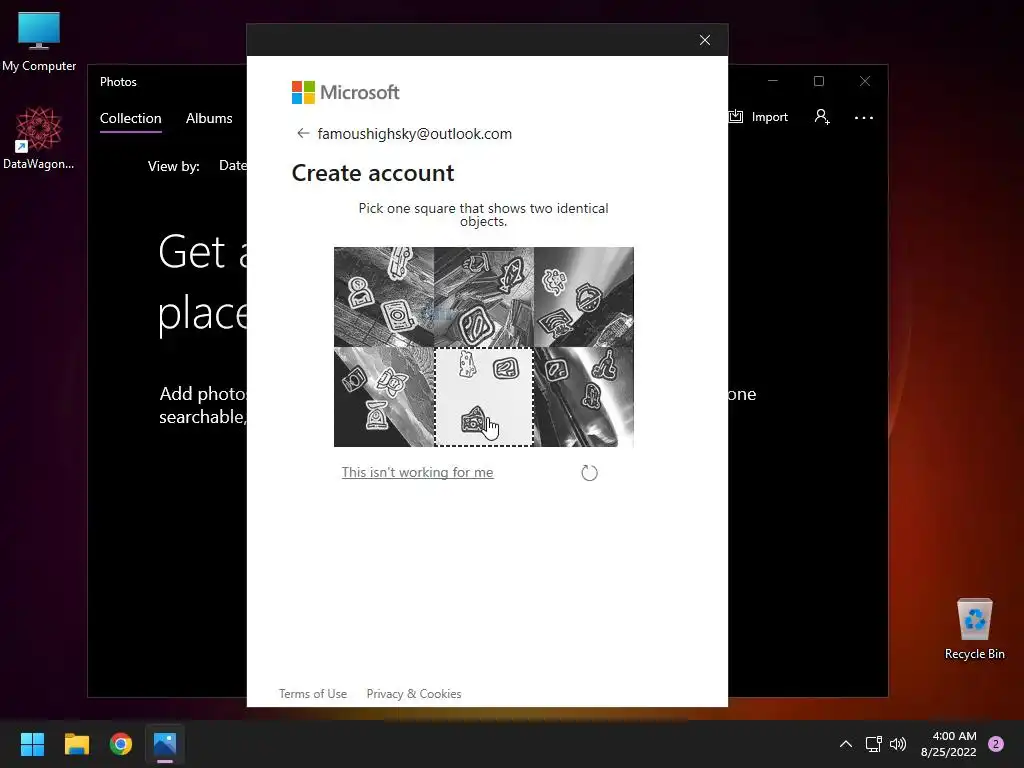Open the "This isn't working for me" link
This screenshot has height=768, width=1024.
click(417, 472)
